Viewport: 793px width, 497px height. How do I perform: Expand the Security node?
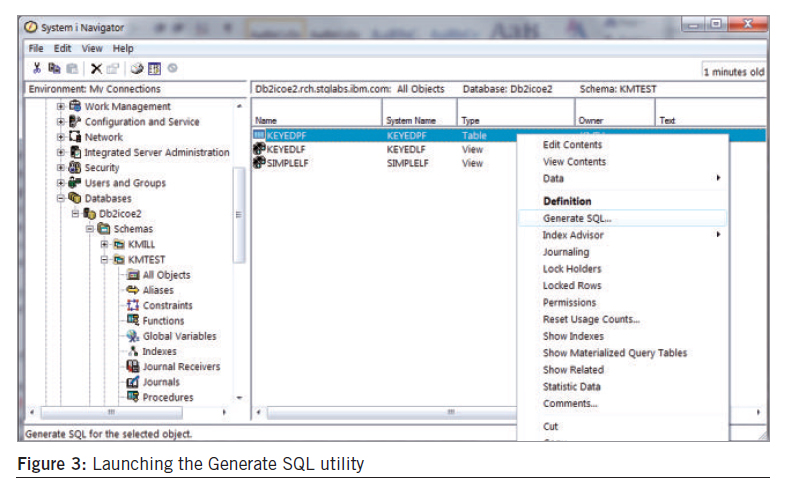click(x=61, y=167)
